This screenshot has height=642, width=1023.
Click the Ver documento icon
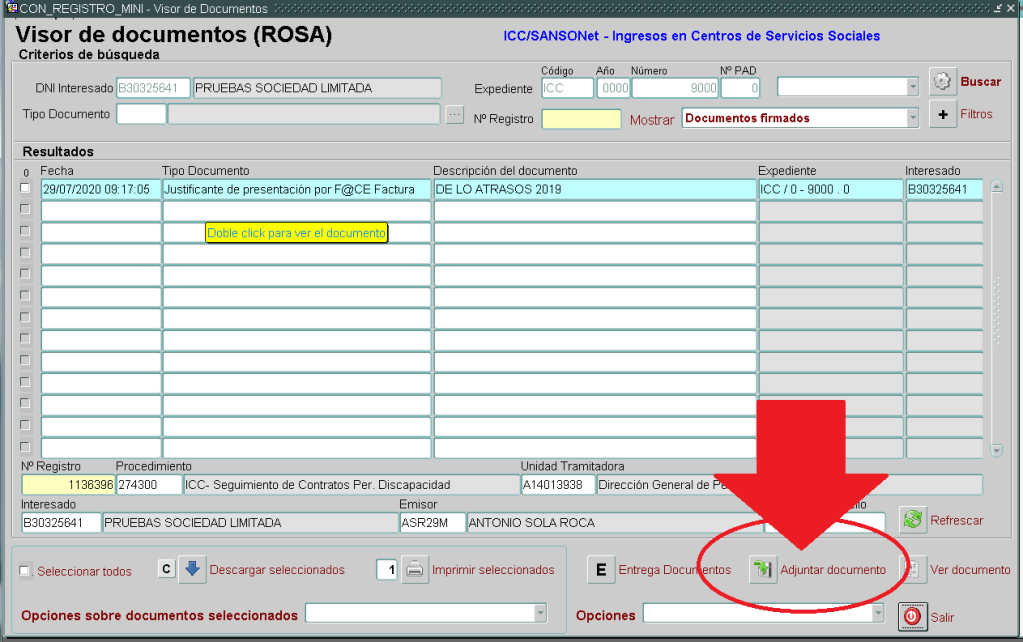tap(914, 570)
